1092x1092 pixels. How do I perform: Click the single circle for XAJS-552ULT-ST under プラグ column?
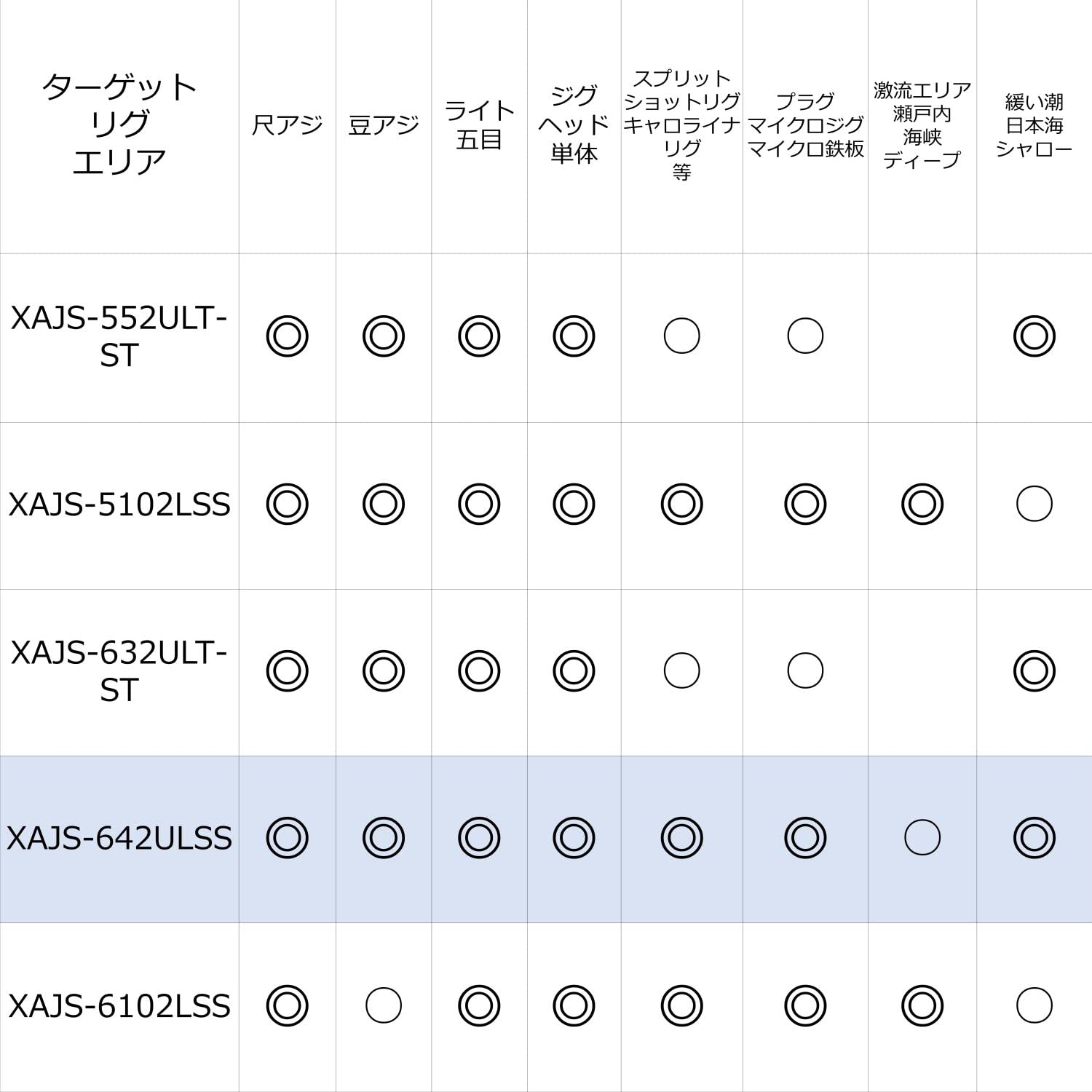click(805, 336)
